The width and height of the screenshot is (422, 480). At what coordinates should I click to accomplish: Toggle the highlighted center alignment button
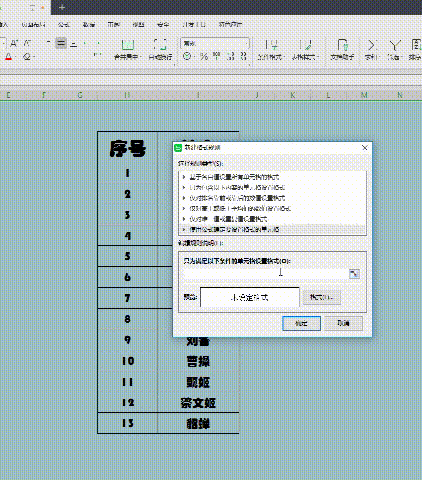(61, 43)
